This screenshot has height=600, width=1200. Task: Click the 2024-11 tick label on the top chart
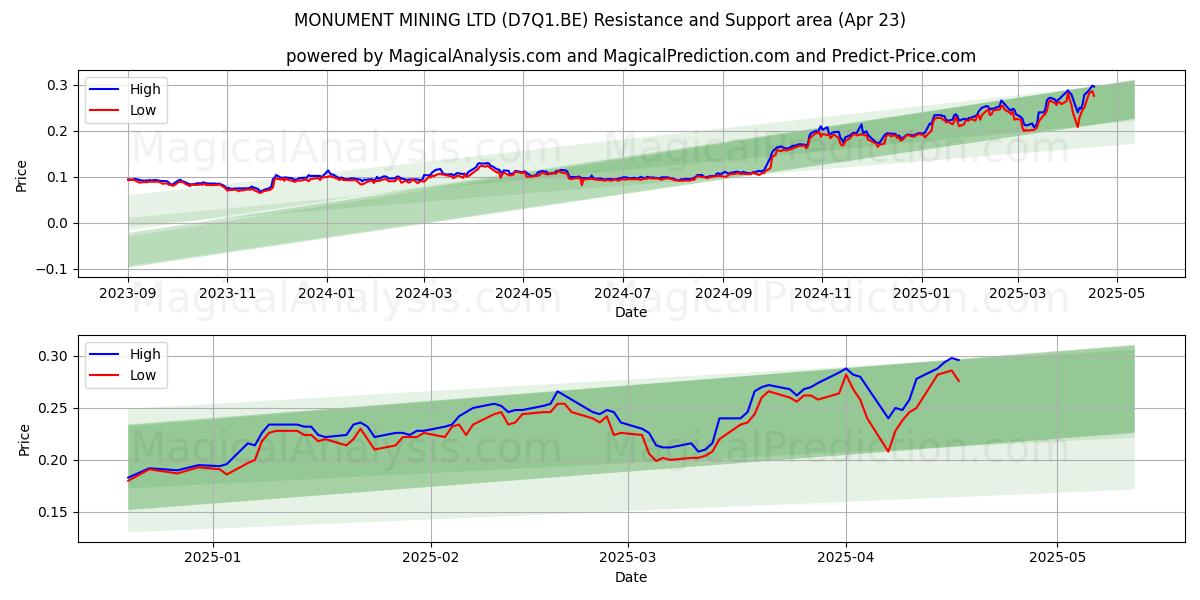(x=822, y=295)
